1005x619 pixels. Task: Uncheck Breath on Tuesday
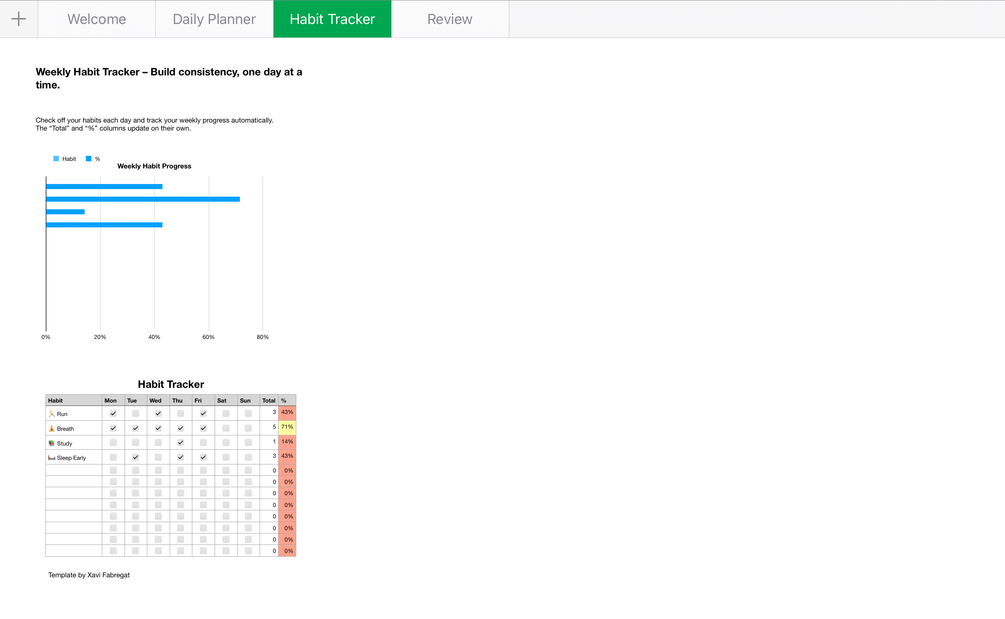[x=135, y=428]
